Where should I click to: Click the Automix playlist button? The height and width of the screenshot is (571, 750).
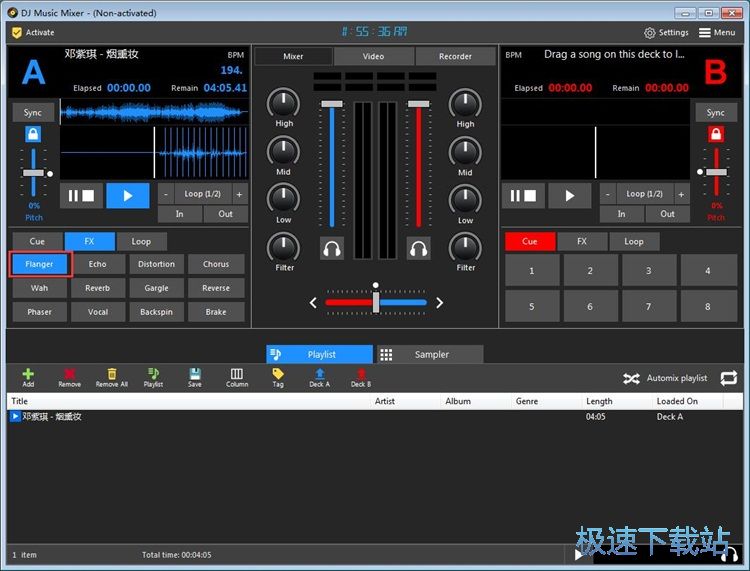click(665, 378)
